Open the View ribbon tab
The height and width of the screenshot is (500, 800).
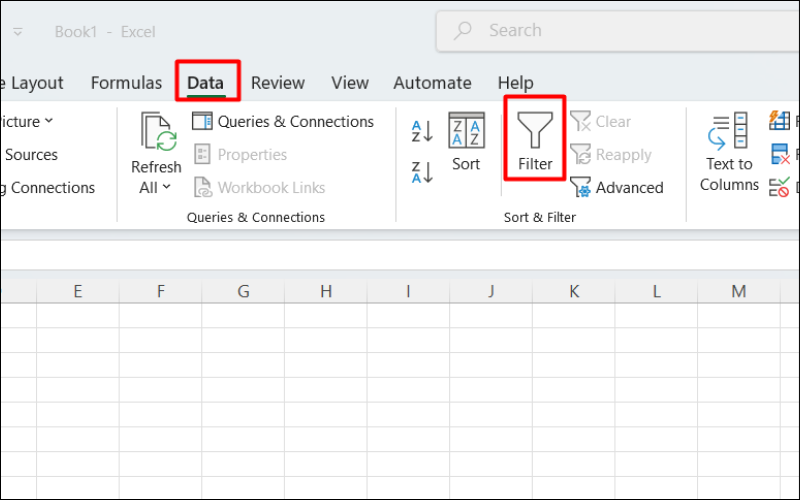coord(350,83)
